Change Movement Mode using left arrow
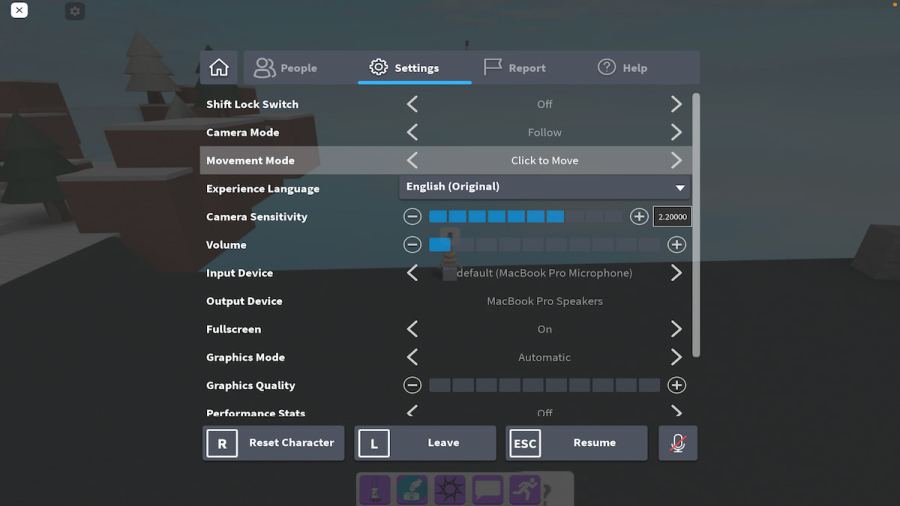 412,160
